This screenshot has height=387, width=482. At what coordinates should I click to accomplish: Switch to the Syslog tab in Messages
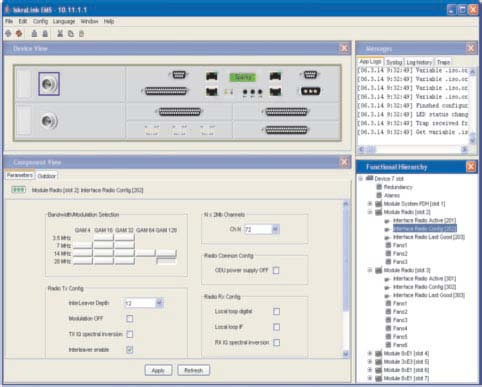pyautogui.click(x=394, y=62)
